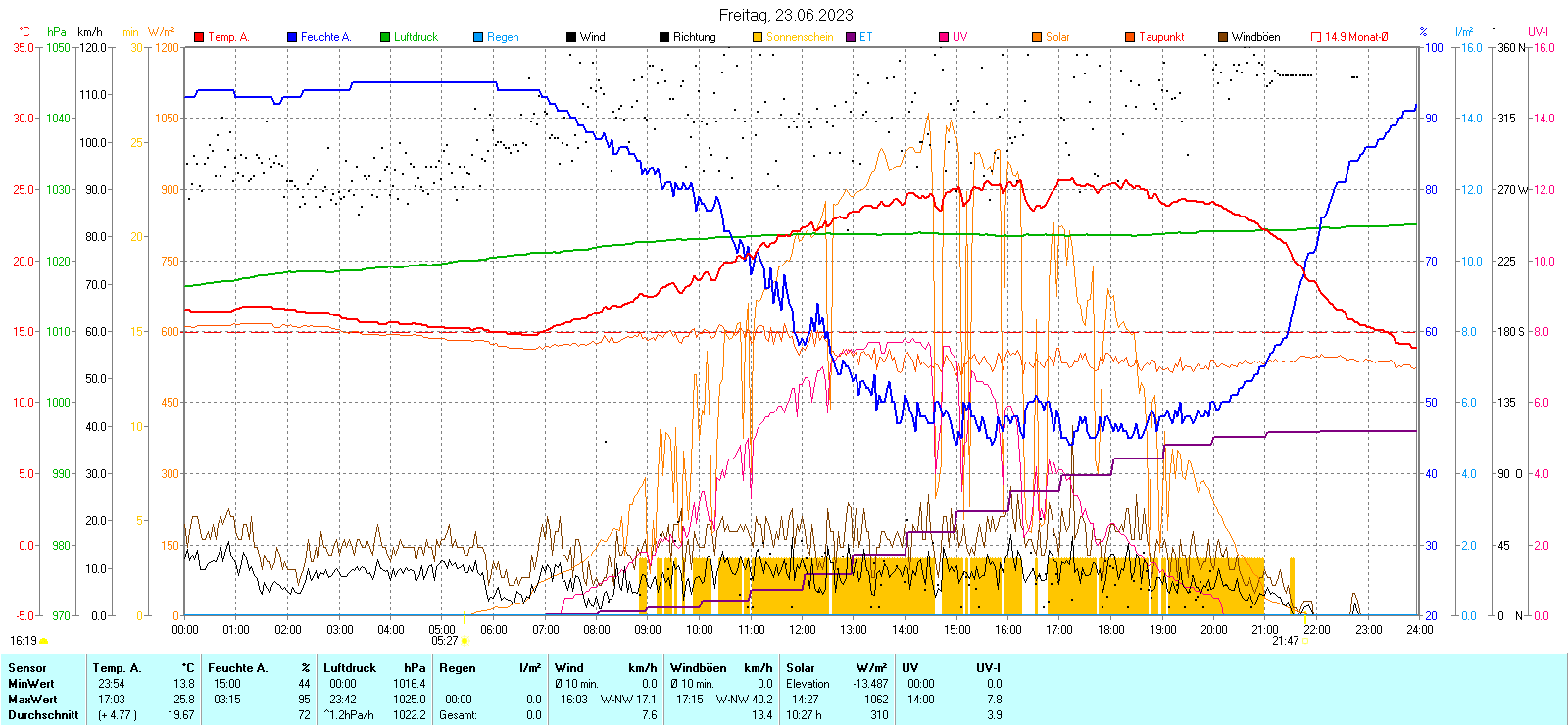1568x725 pixels.
Task: Click the brown Windböen legend square
Action: 1223,37
